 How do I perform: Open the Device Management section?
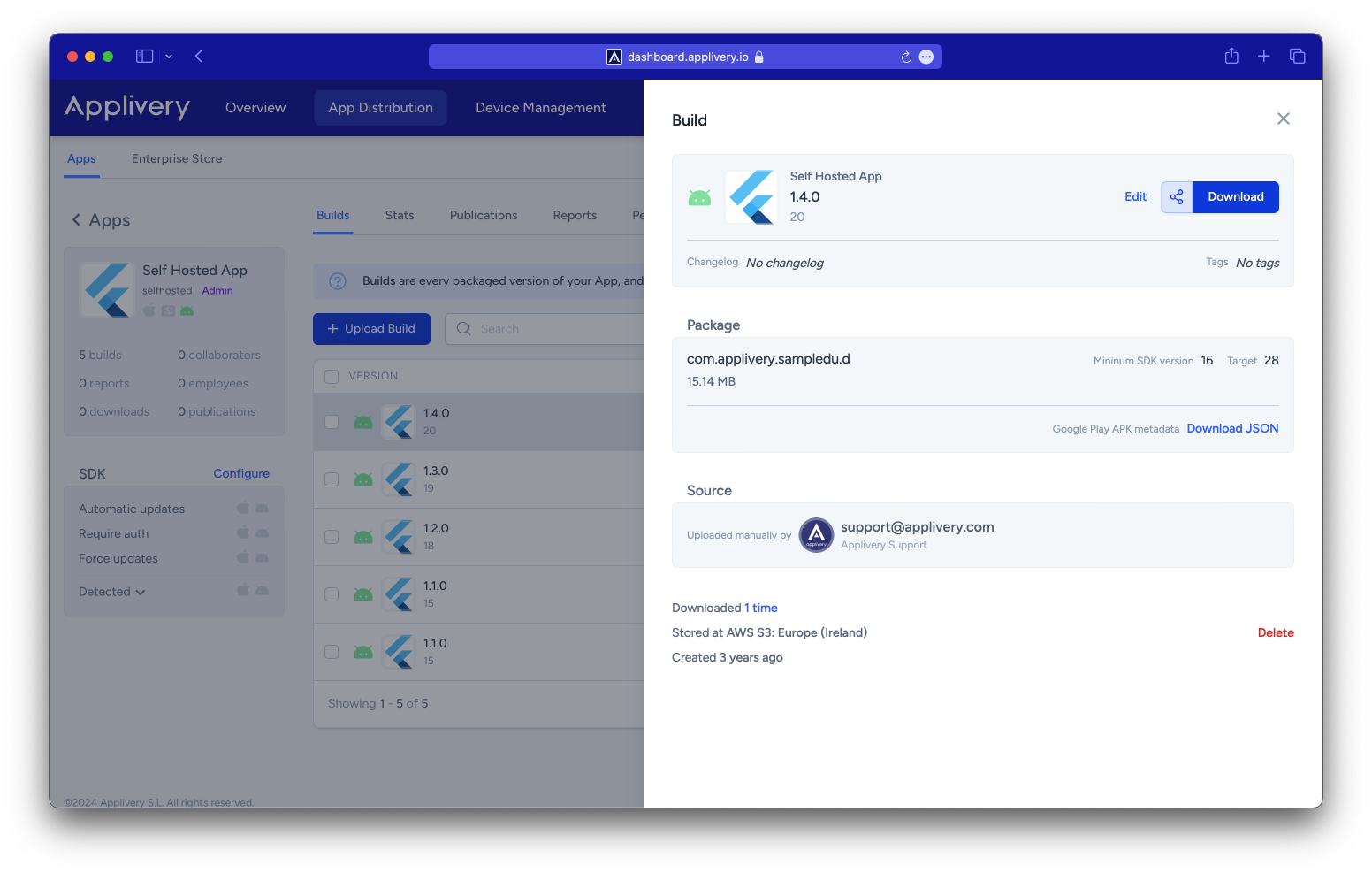pos(540,107)
